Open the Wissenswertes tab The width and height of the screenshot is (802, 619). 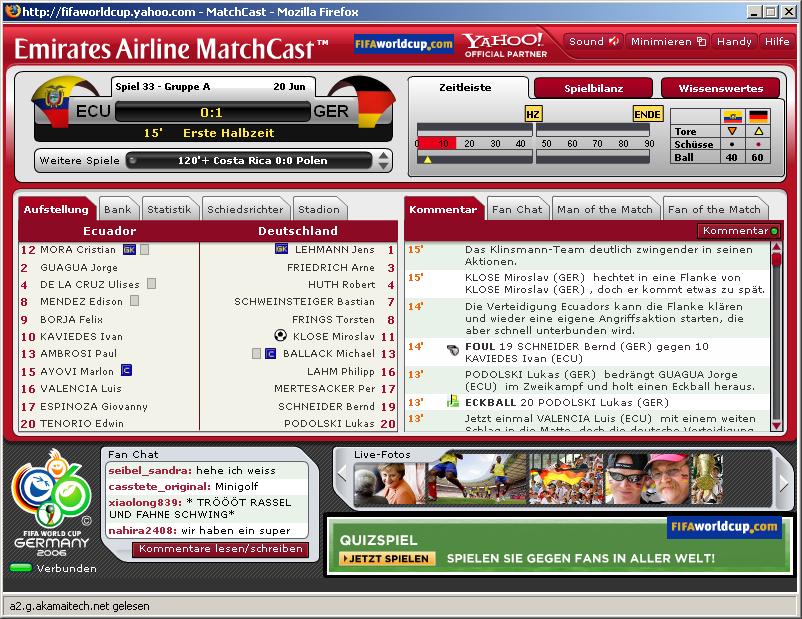click(x=720, y=88)
